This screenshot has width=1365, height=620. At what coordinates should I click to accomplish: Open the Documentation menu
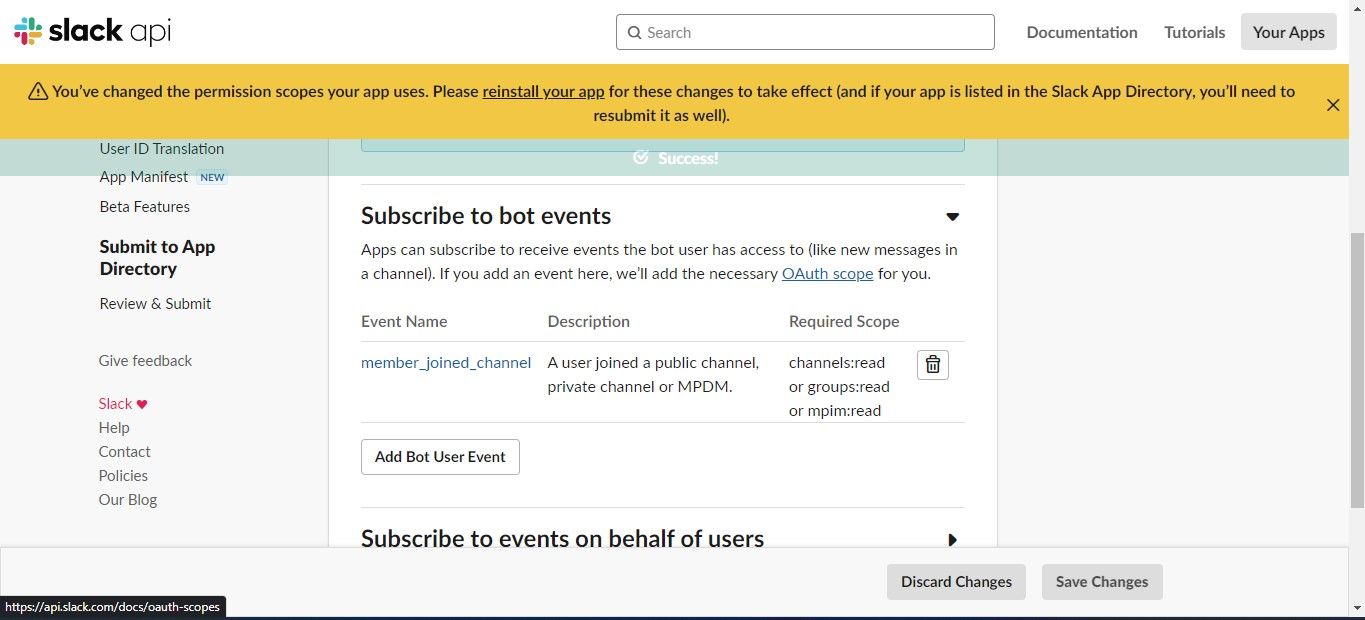pyautogui.click(x=1081, y=32)
